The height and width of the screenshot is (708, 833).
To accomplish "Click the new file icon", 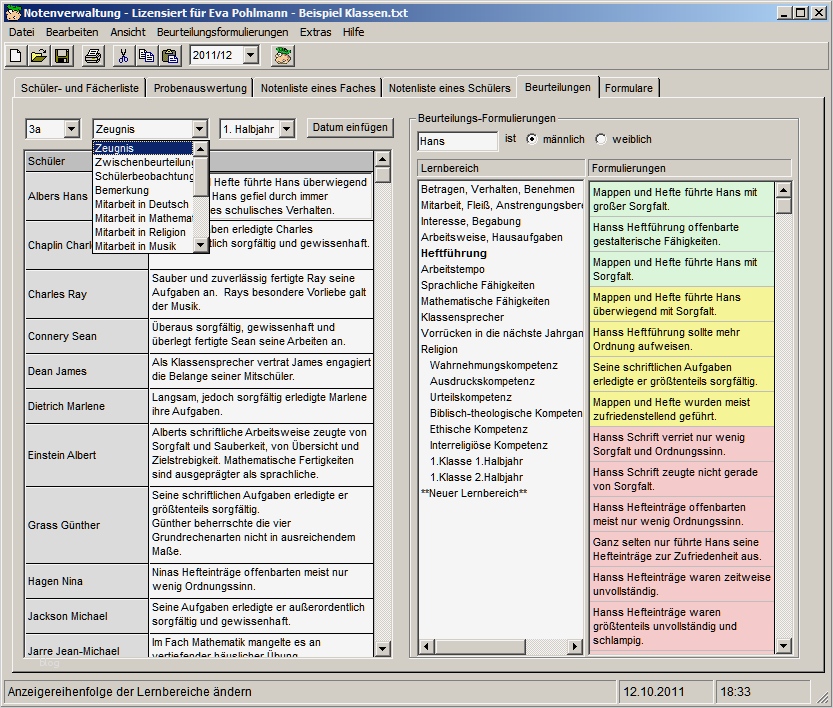I will [16, 56].
